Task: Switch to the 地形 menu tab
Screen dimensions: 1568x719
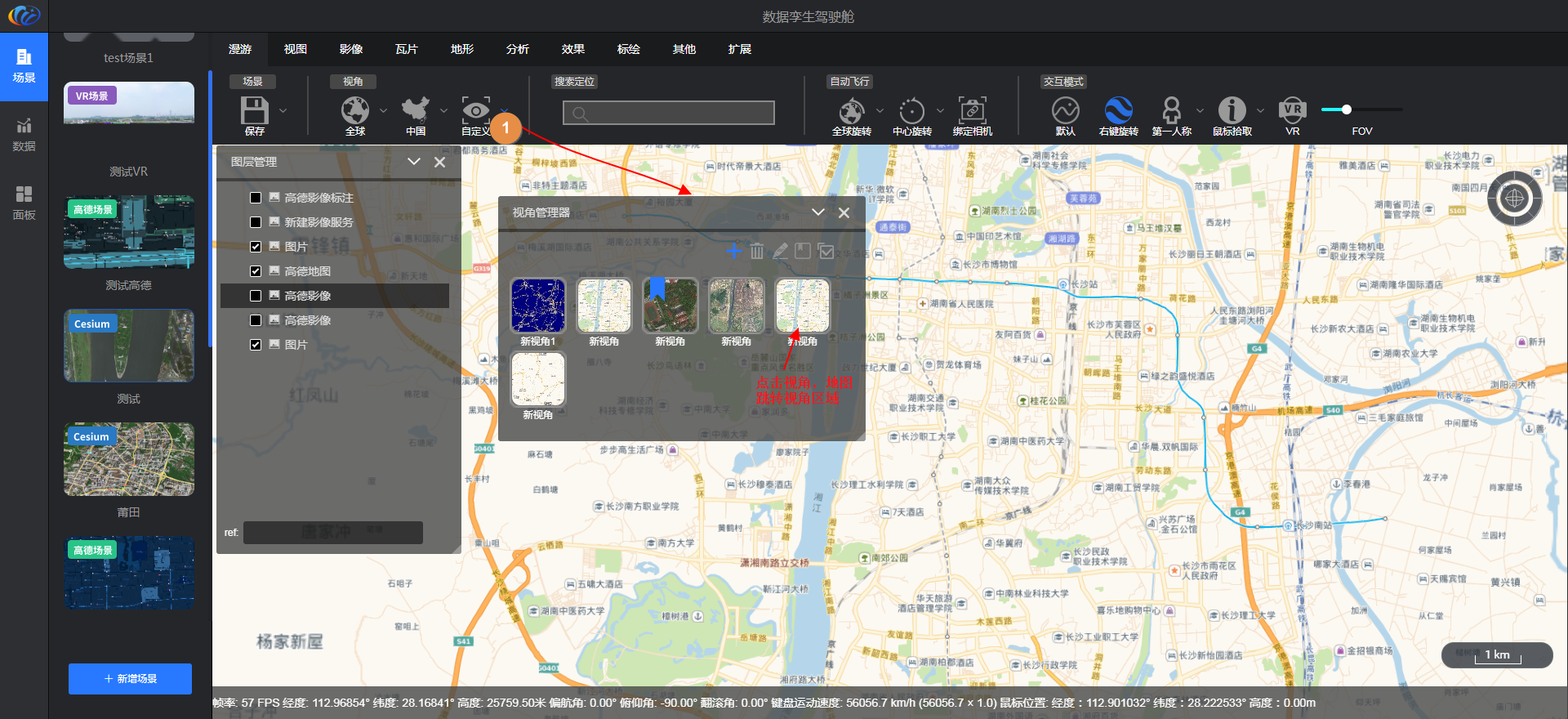Action: tap(461, 49)
